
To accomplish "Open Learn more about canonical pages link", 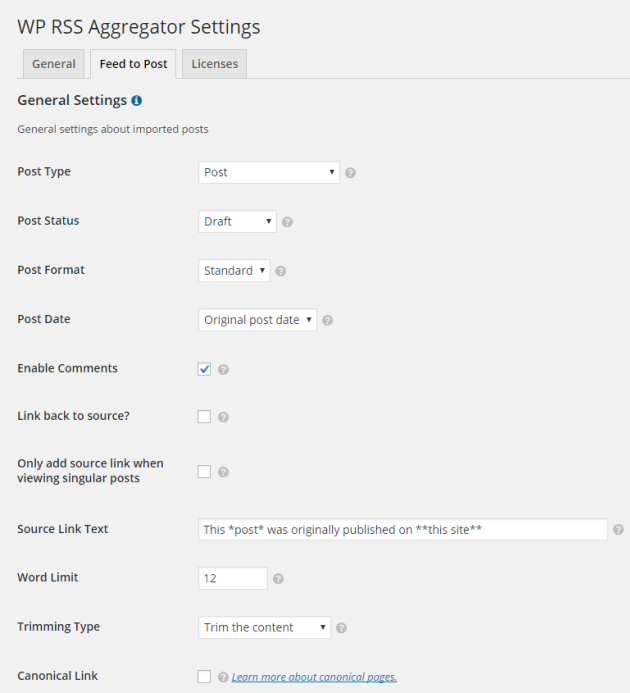I will [x=314, y=677].
